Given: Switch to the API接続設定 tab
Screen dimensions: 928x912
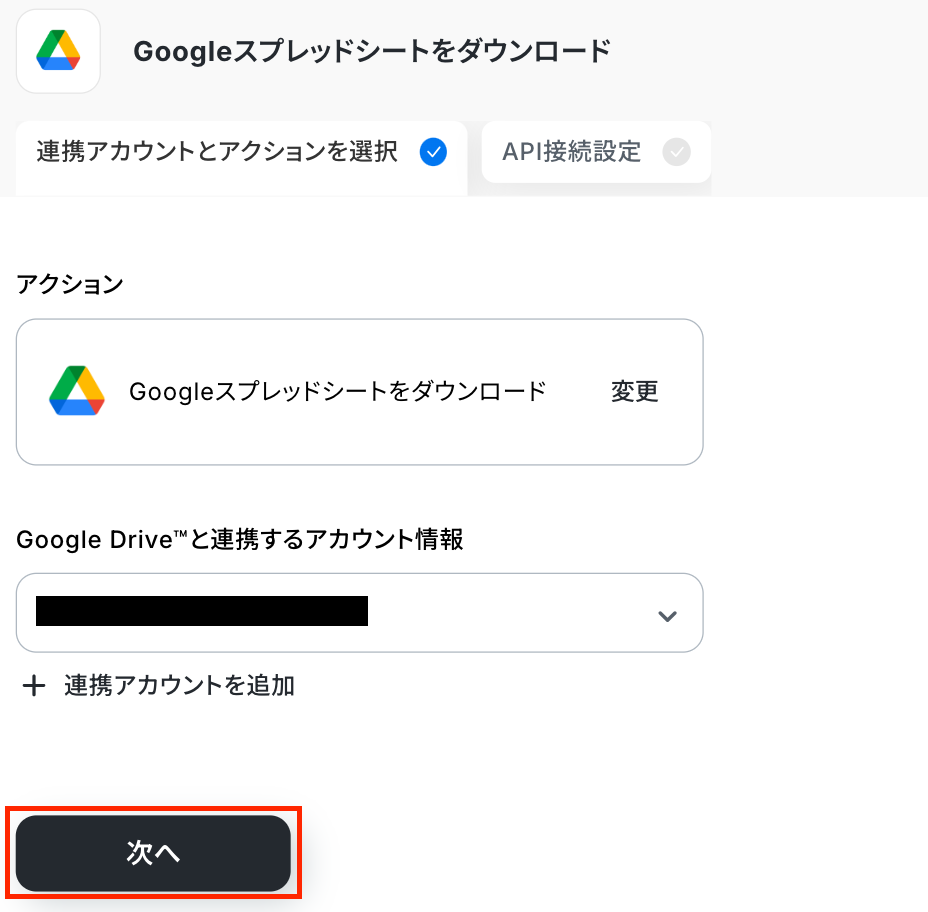Looking at the screenshot, I should pos(572,152).
